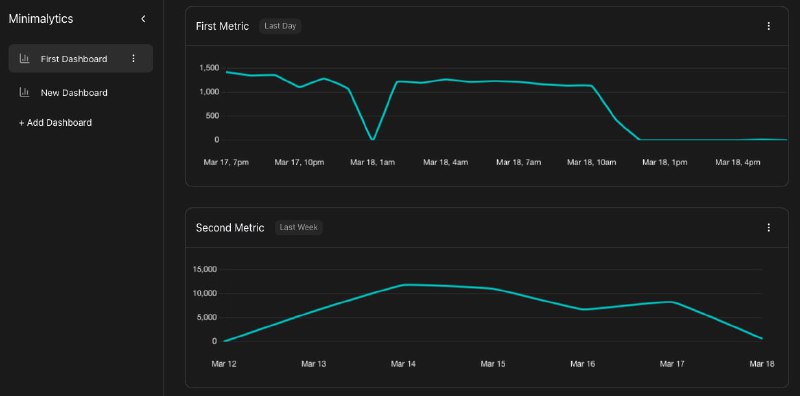
Task: Click the Second Metric peak at Mar 14
Action: pos(404,285)
